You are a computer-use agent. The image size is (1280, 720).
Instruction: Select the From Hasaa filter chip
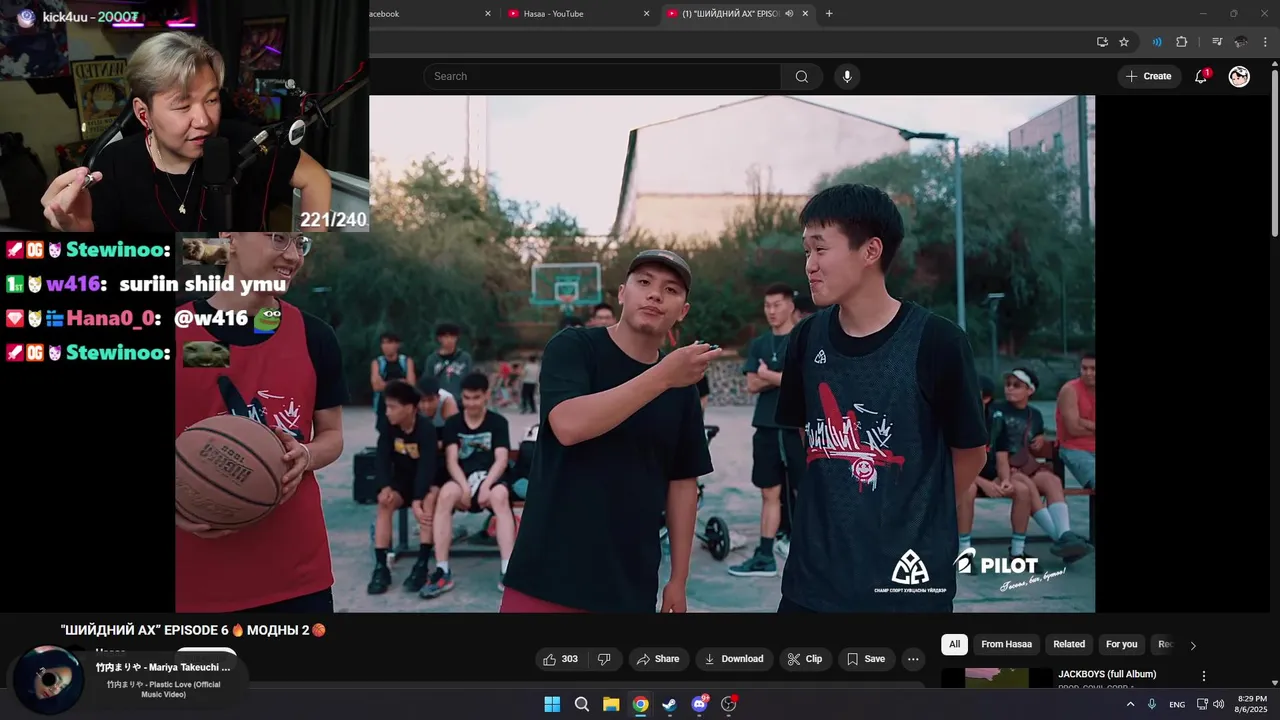[1006, 645]
